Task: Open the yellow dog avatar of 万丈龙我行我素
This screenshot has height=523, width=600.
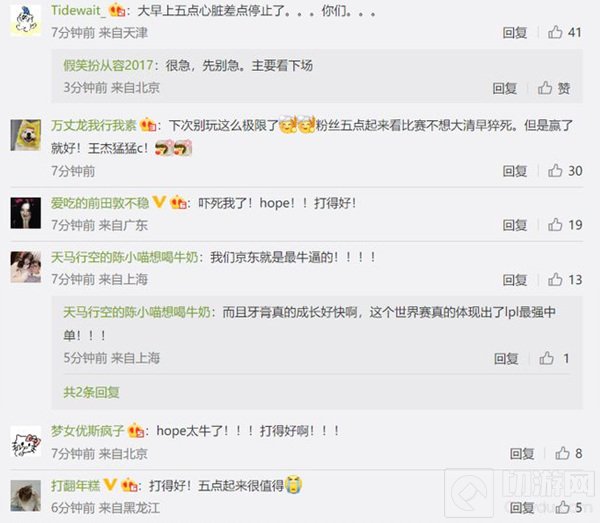Action: click(x=26, y=135)
